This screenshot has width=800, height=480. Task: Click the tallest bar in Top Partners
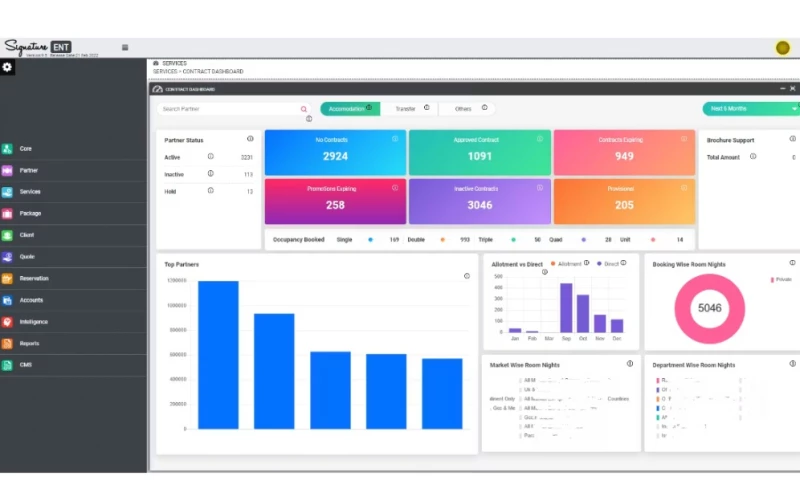[x=218, y=355]
